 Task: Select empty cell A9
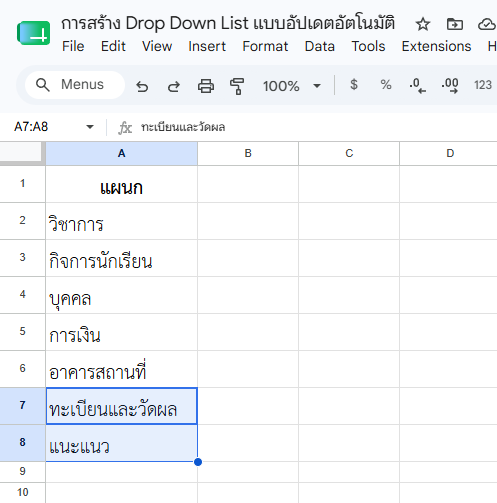122,472
